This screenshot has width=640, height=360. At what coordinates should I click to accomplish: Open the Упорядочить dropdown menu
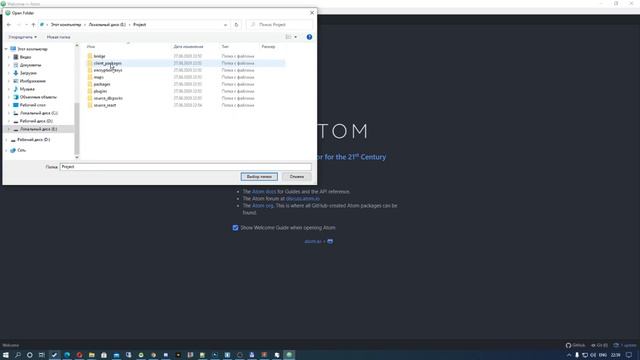(22, 37)
